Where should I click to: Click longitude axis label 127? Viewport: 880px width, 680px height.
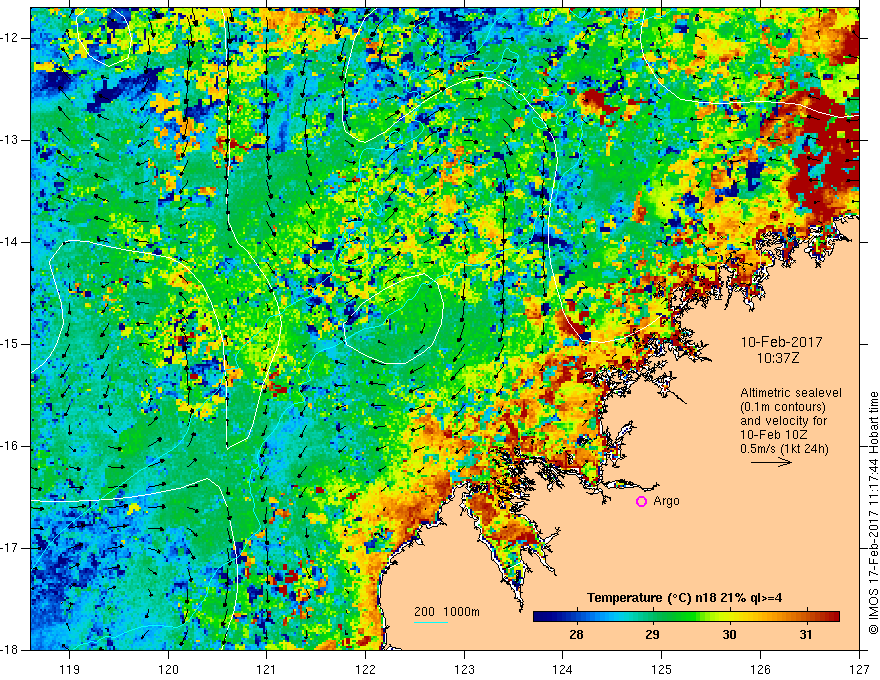pyautogui.click(x=859, y=669)
